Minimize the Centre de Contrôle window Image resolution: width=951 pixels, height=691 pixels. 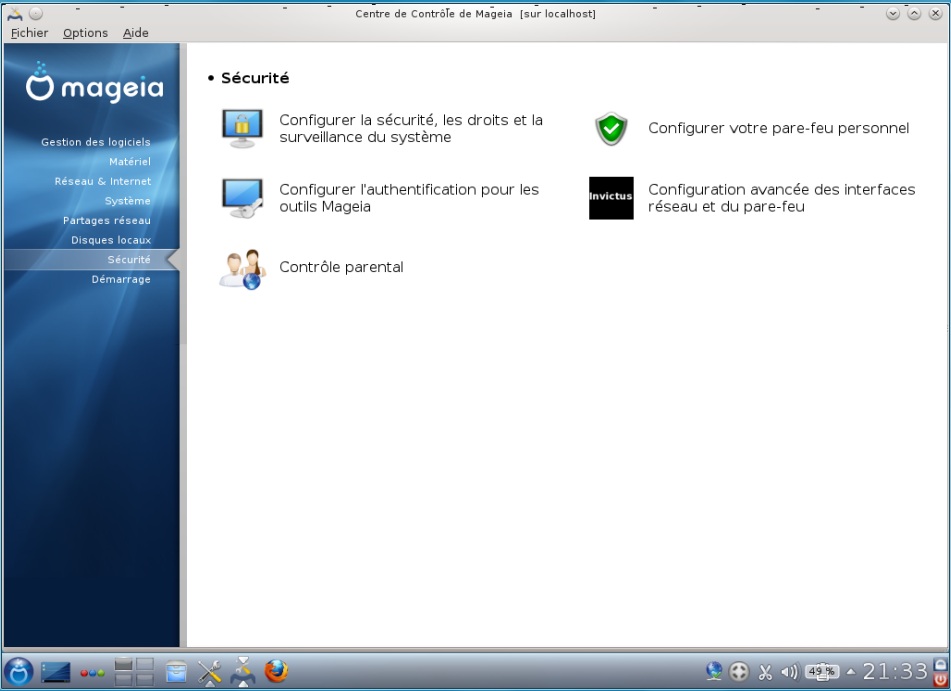point(893,13)
